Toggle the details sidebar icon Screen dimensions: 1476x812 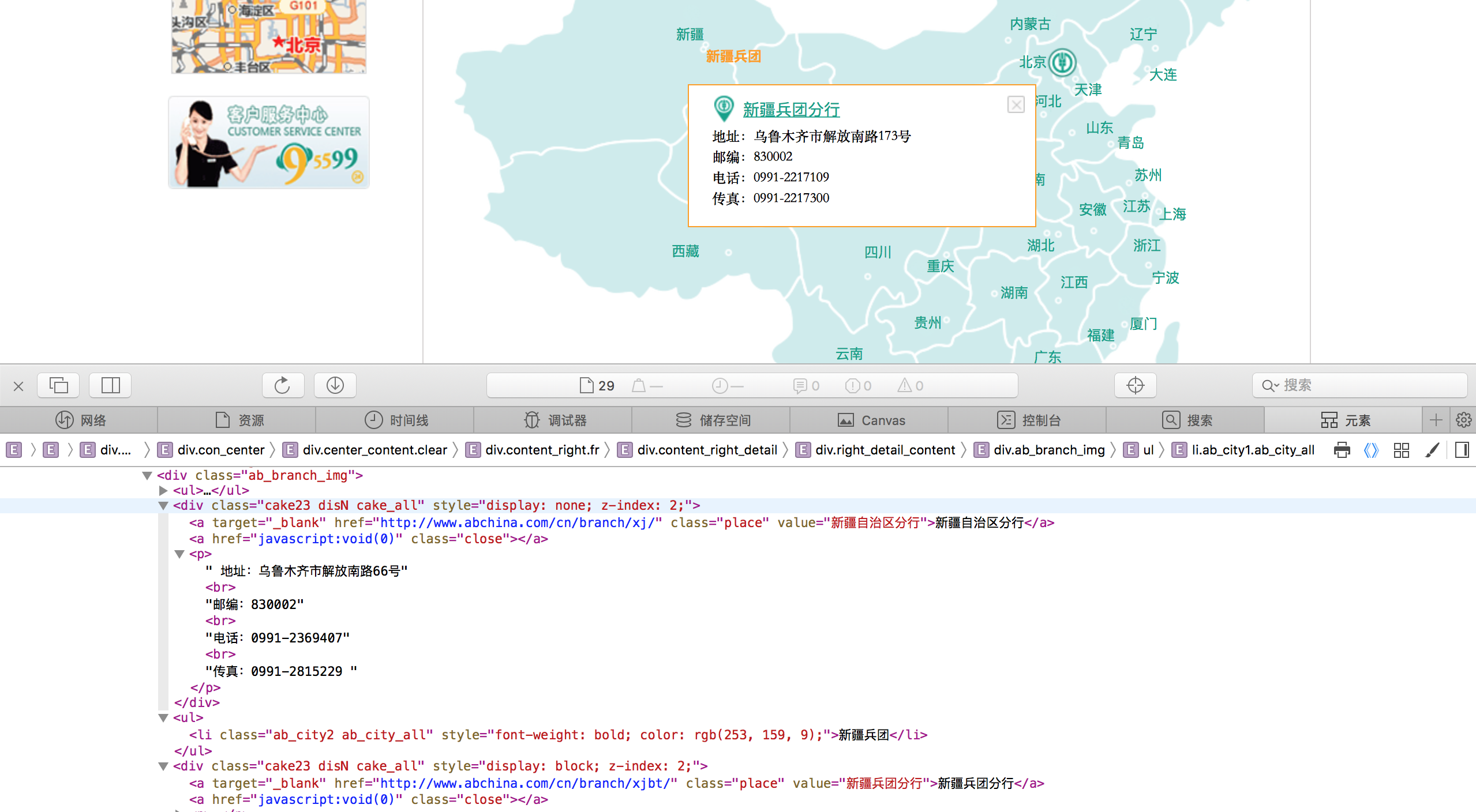(1462, 450)
